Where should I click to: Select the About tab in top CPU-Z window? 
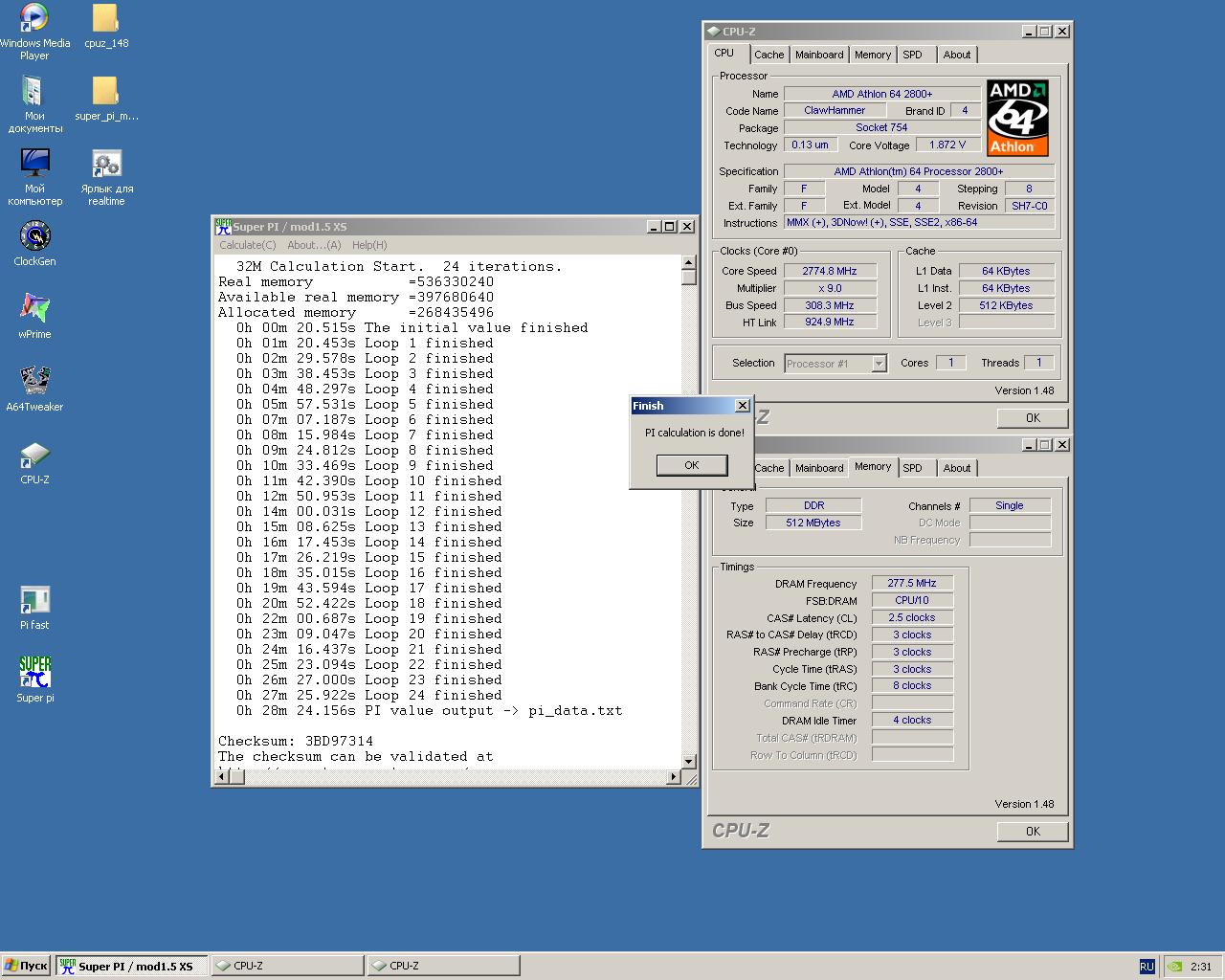957,55
